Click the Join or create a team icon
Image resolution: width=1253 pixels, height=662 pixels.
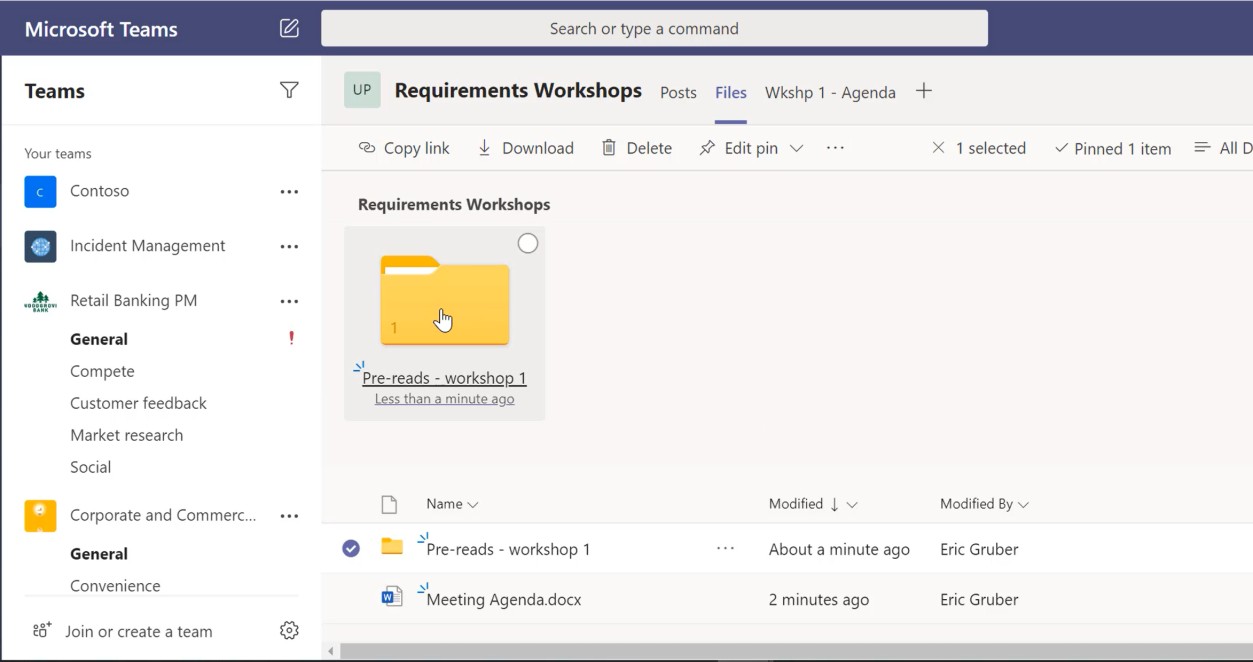[41, 630]
